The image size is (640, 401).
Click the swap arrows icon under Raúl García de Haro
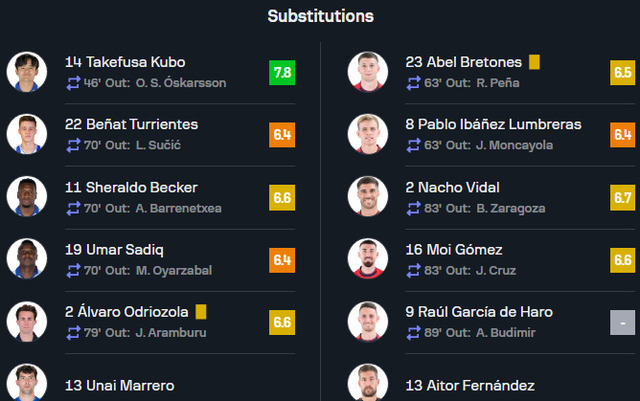tap(413, 332)
